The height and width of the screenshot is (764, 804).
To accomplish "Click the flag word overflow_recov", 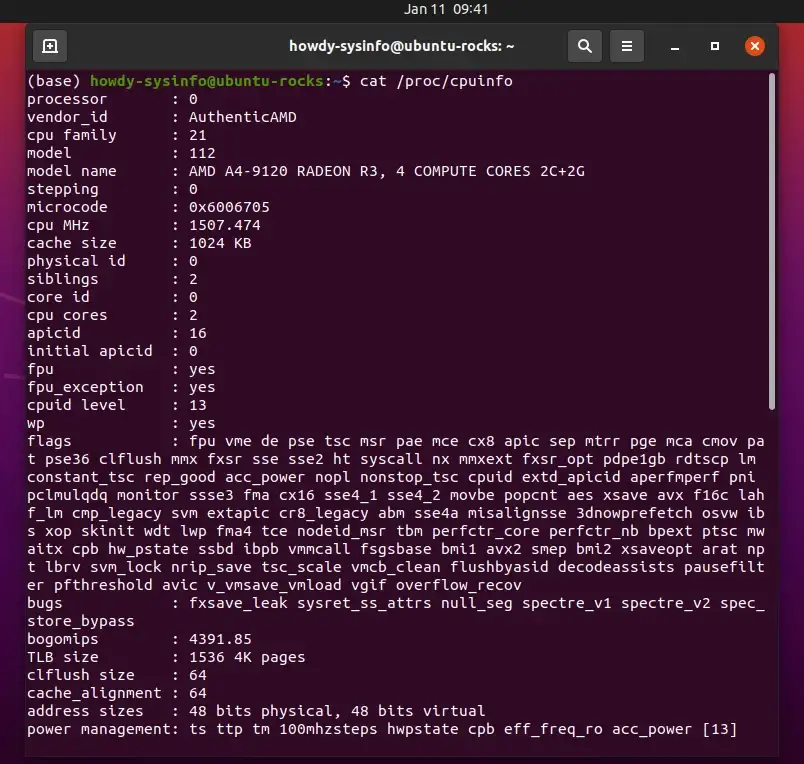I will 458,585.
